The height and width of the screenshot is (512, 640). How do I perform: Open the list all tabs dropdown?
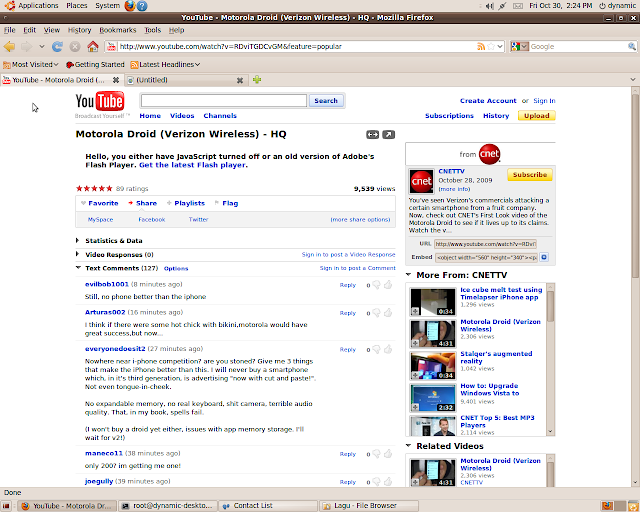(x=633, y=80)
